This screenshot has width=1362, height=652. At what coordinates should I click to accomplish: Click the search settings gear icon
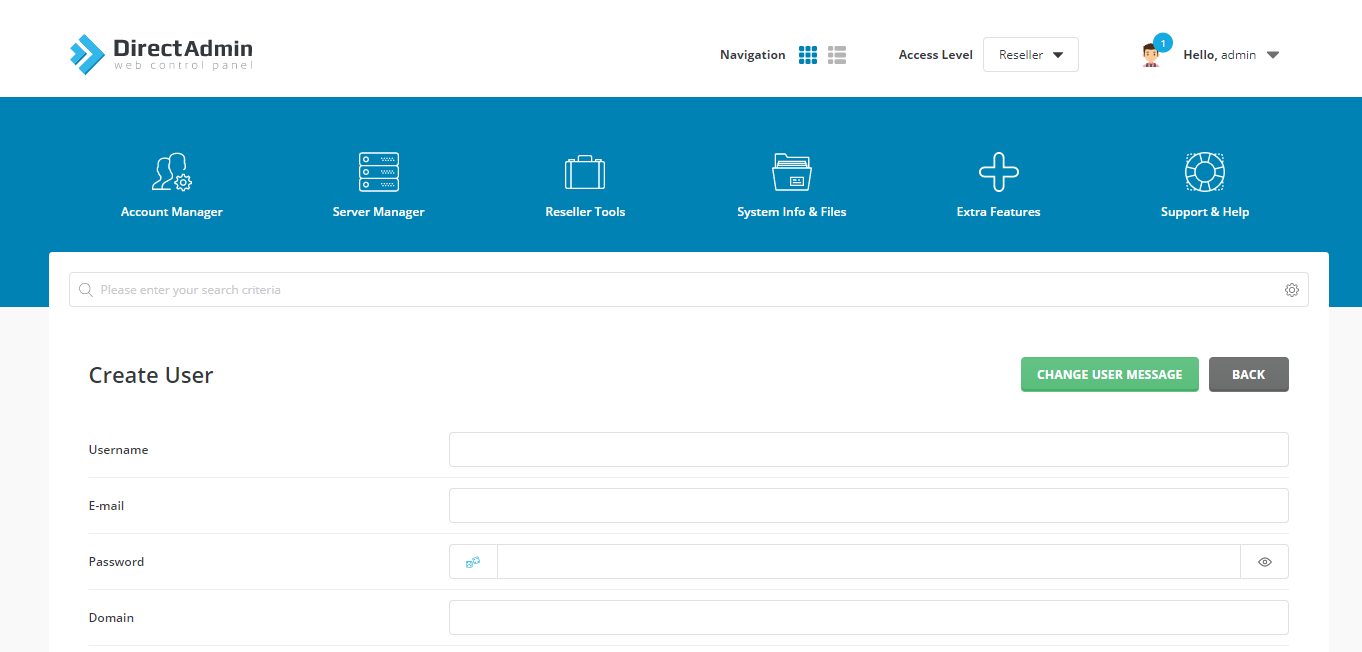[x=1292, y=290]
